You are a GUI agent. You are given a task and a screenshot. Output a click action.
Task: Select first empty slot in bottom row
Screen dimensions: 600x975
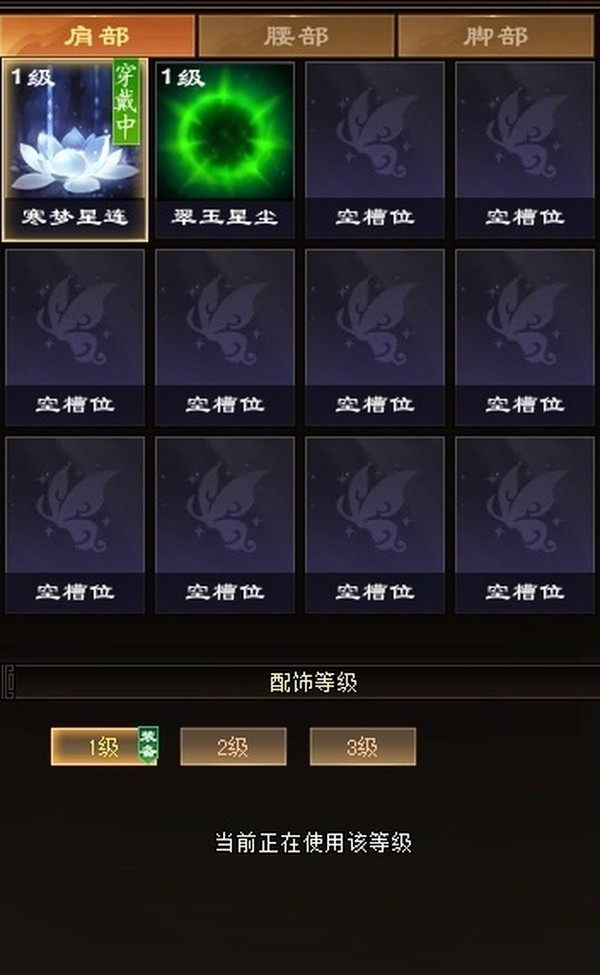click(75, 525)
